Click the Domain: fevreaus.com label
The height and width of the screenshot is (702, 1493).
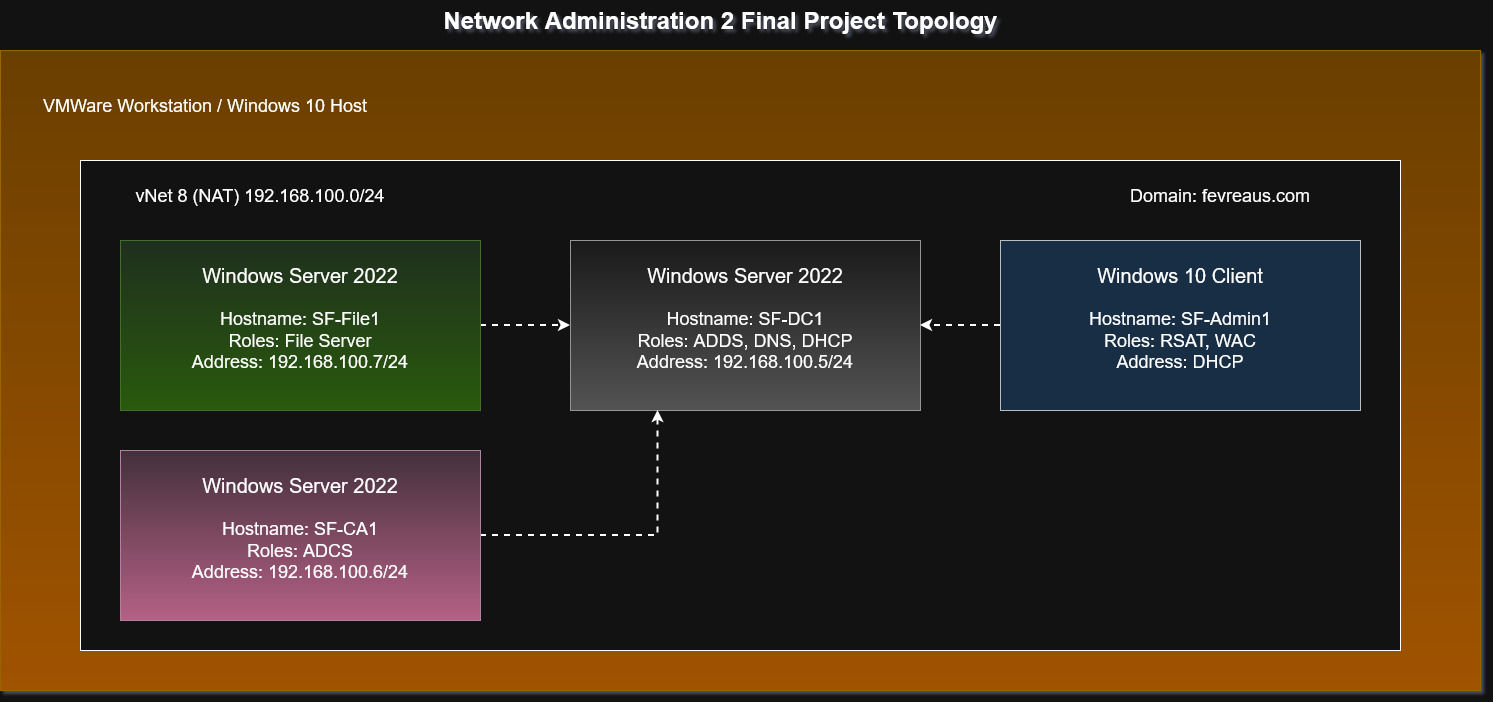[x=1218, y=196]
